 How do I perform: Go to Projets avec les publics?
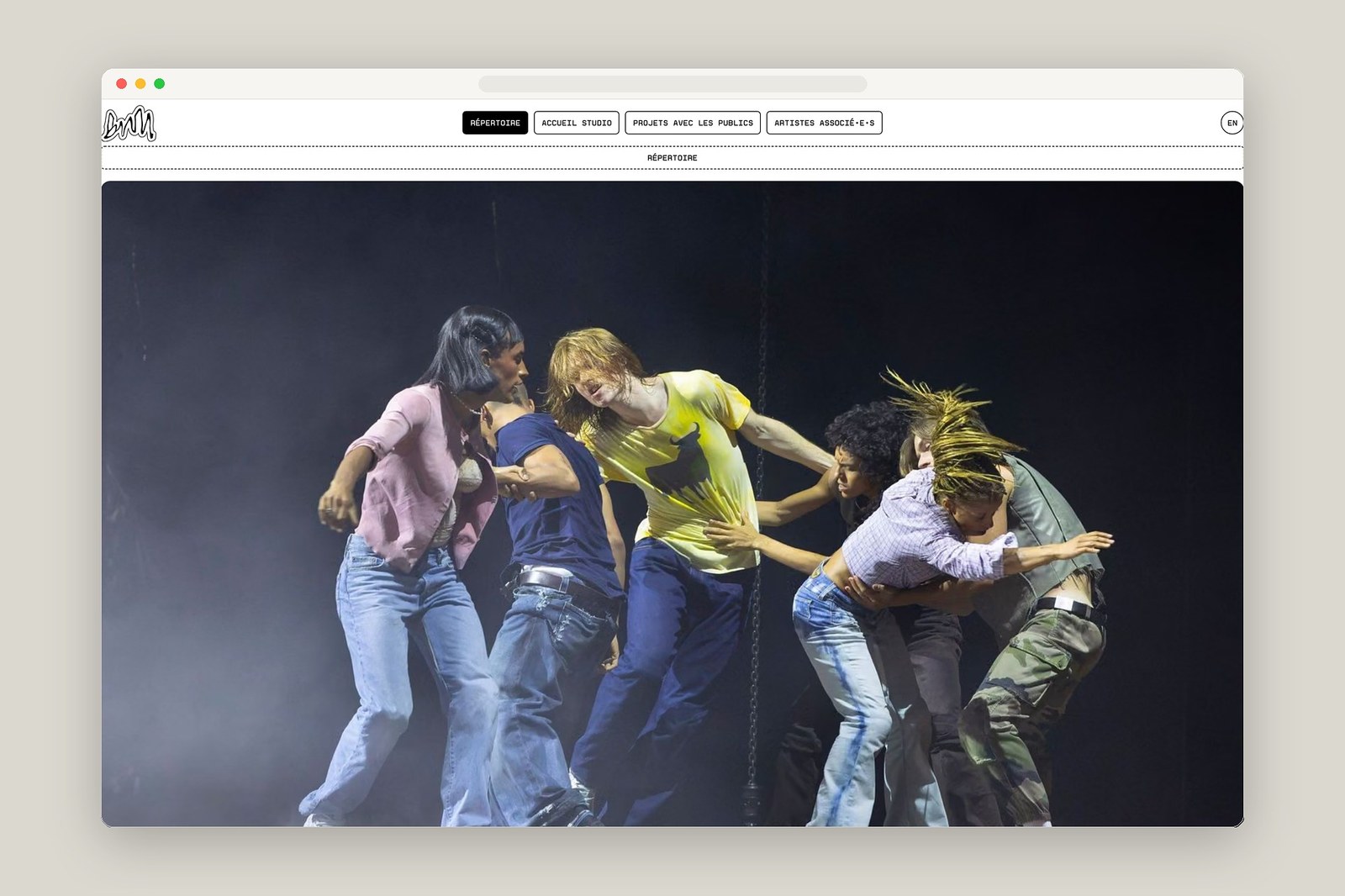click(x=693, y=123)
